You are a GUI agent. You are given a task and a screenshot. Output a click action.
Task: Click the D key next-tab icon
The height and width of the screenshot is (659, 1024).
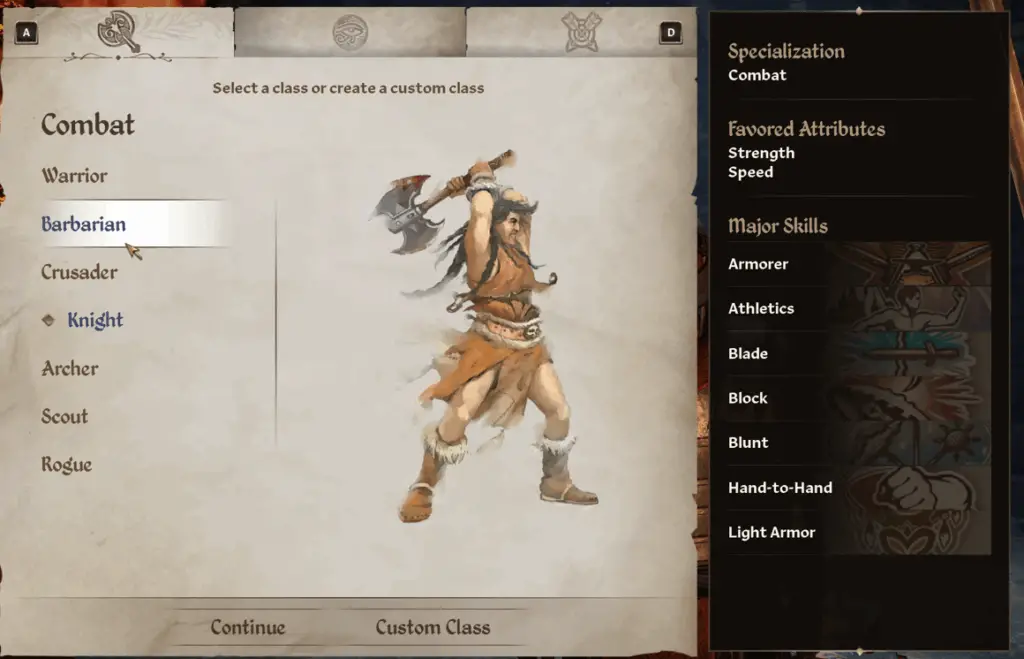click(671, 33)
